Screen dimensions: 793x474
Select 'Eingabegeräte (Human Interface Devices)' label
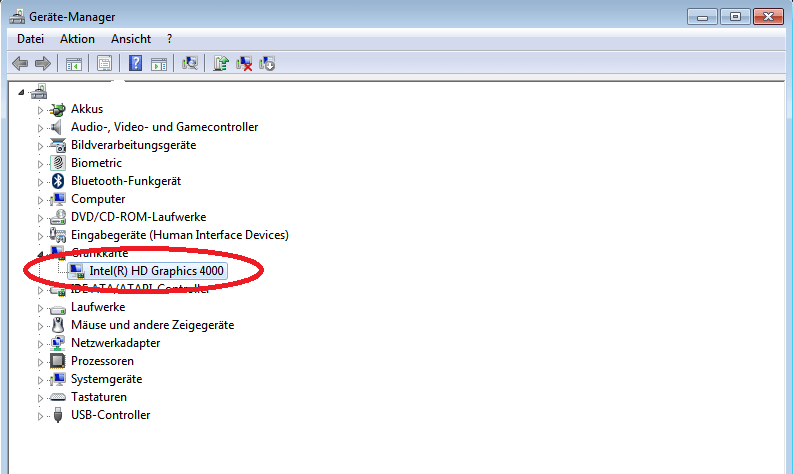pos(180,235)
